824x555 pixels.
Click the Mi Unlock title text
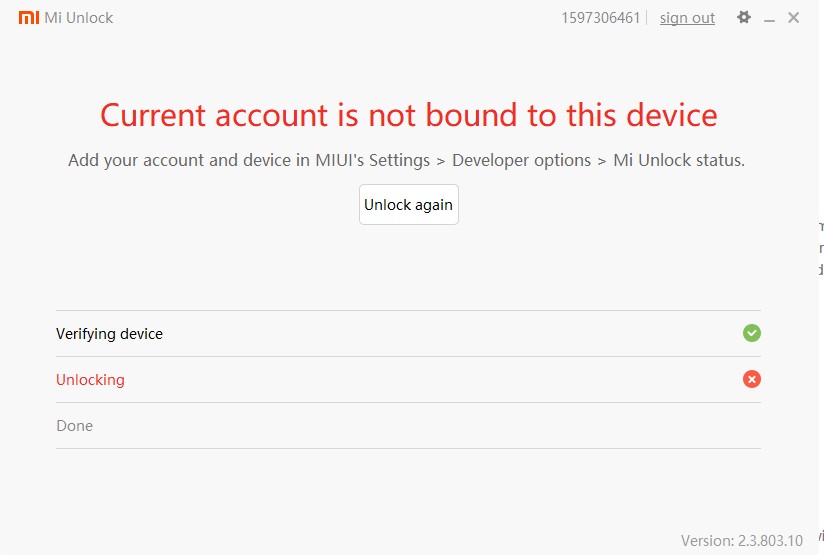79,18
